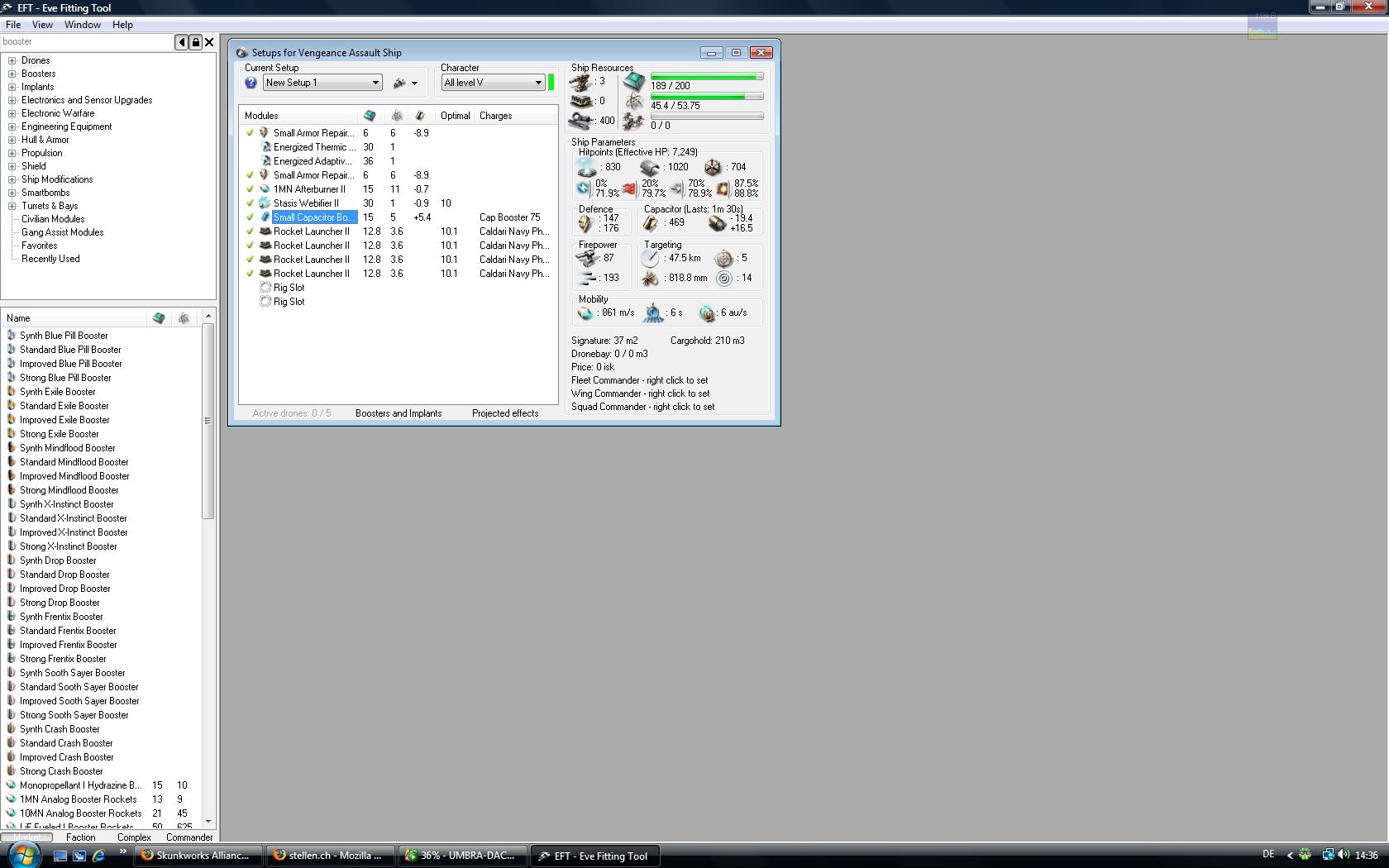This screenshot has height=868, width=1389.
Task: Expand the Shield tree node
Action: coord(12,166)
